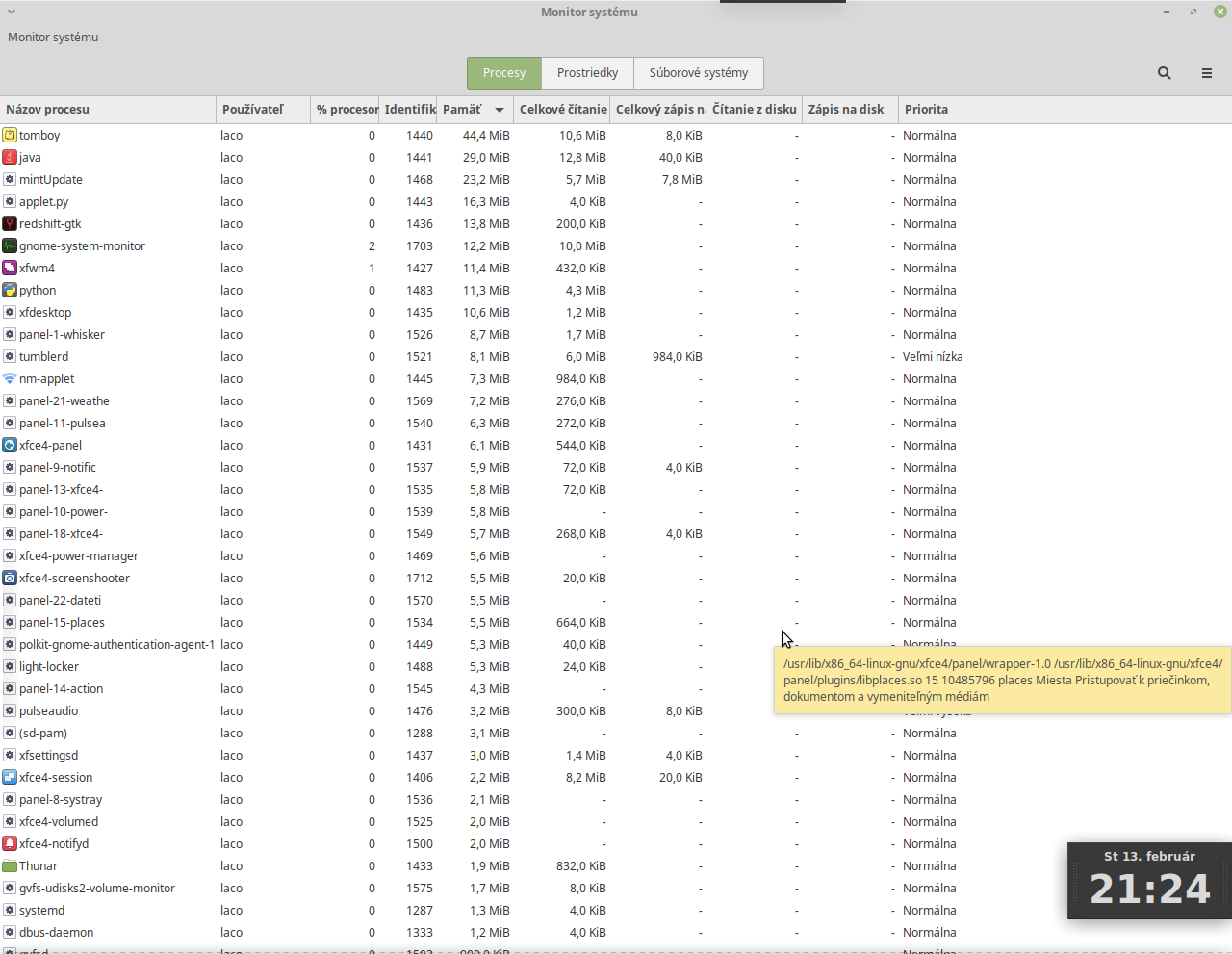Open the hamburger menu icon

pyautogui.click(x=1206, y=73)
